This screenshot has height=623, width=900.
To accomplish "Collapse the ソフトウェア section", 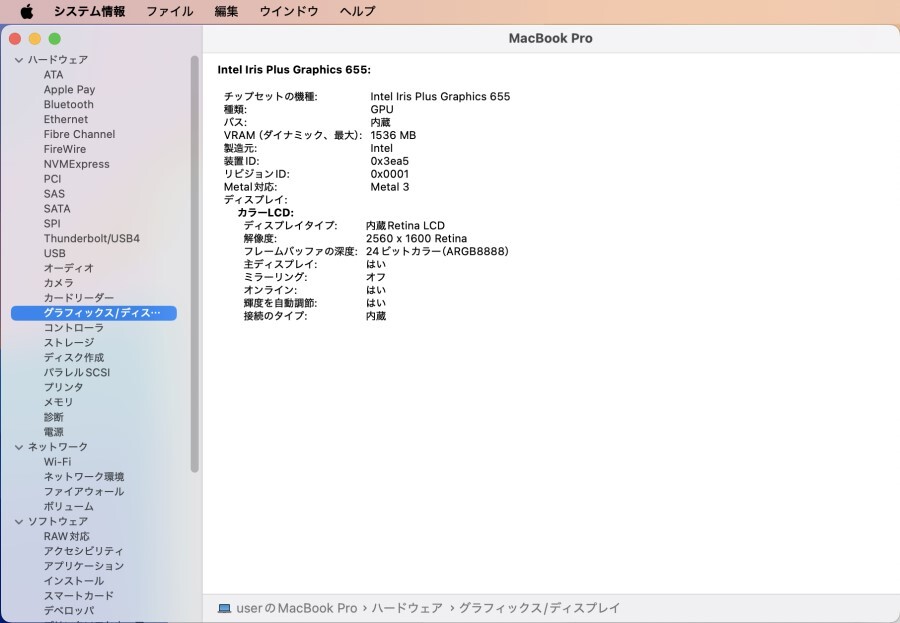I will [x=19, y=521].
